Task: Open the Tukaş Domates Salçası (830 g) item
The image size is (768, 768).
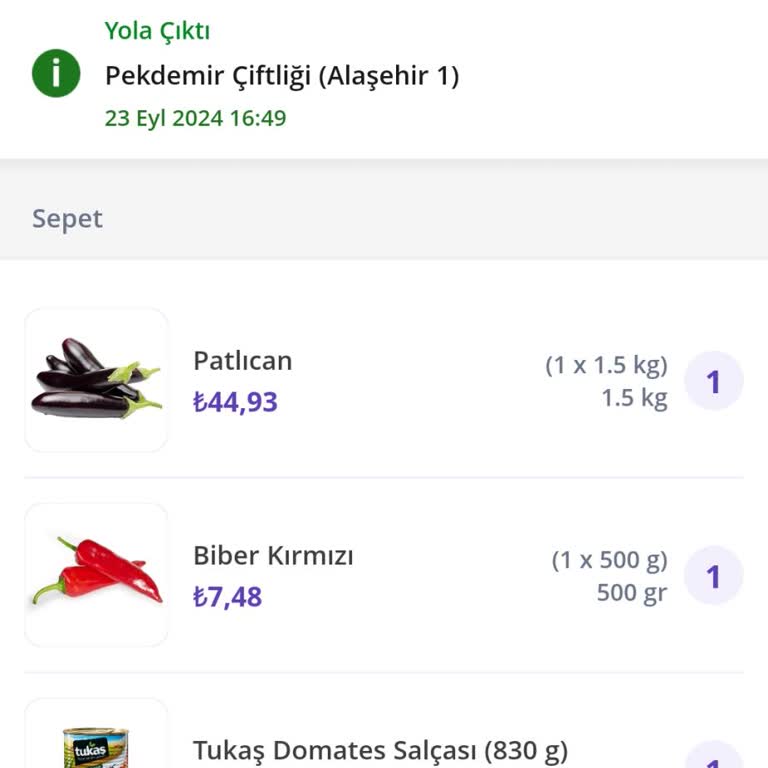Action: pos(381,751)
